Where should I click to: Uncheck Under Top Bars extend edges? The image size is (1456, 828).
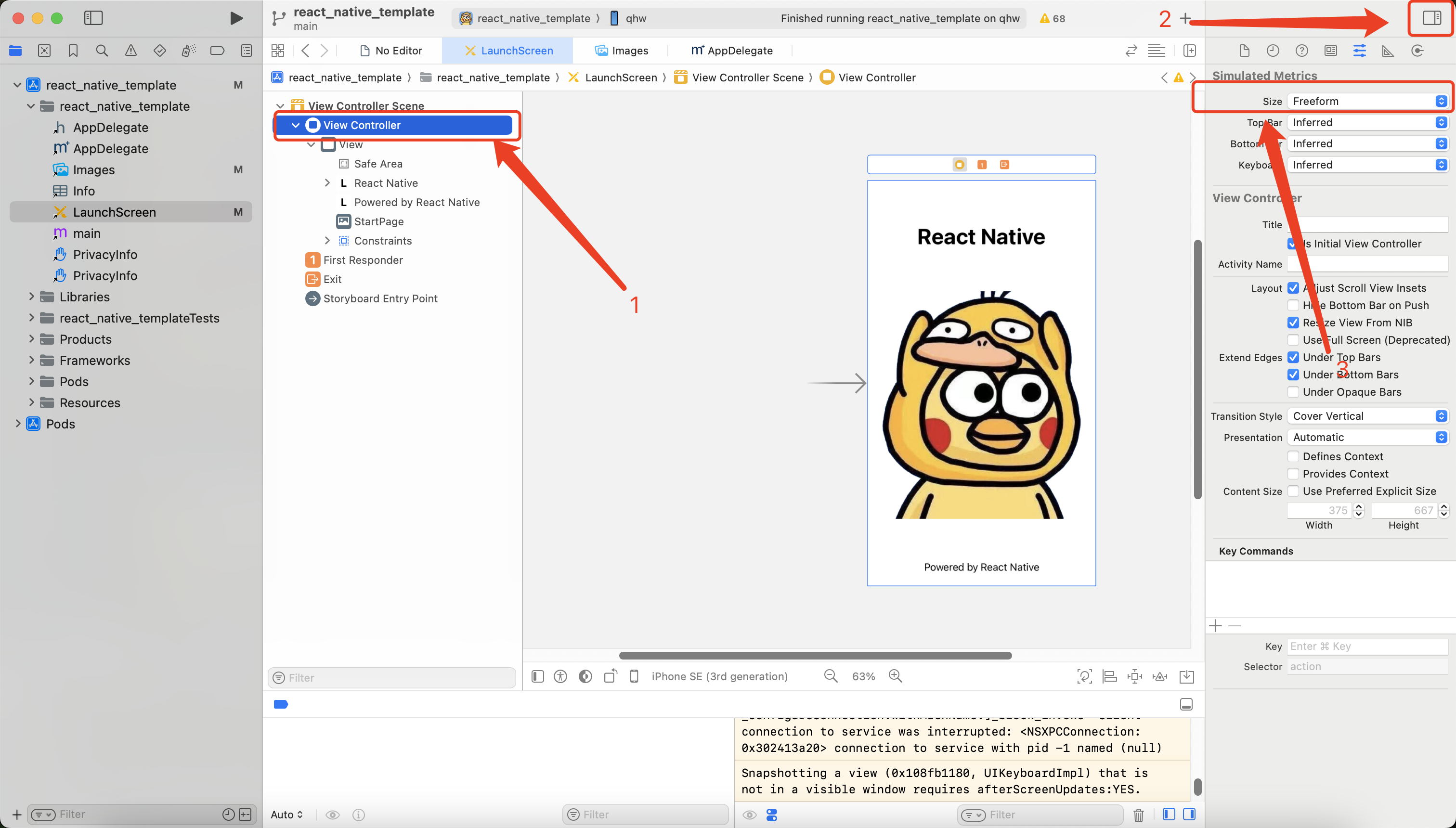[x=1293, y=357]
